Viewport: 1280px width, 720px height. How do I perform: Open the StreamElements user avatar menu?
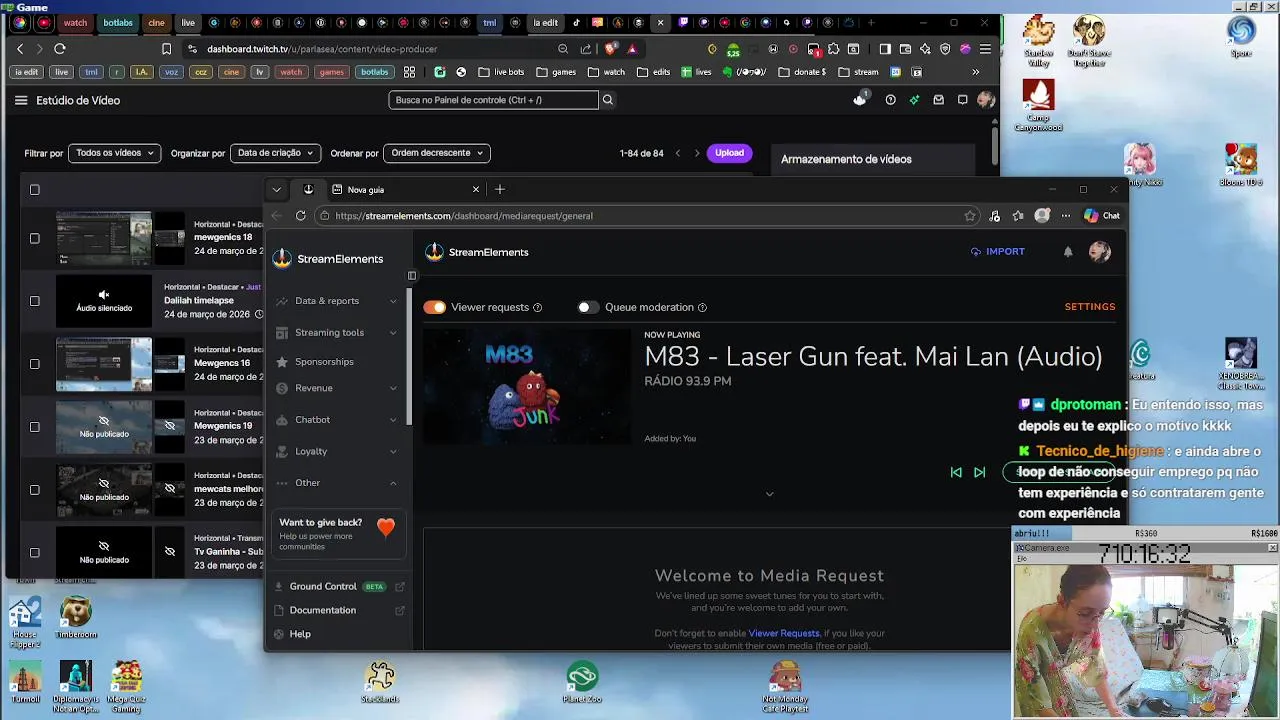pos(1099,252)
